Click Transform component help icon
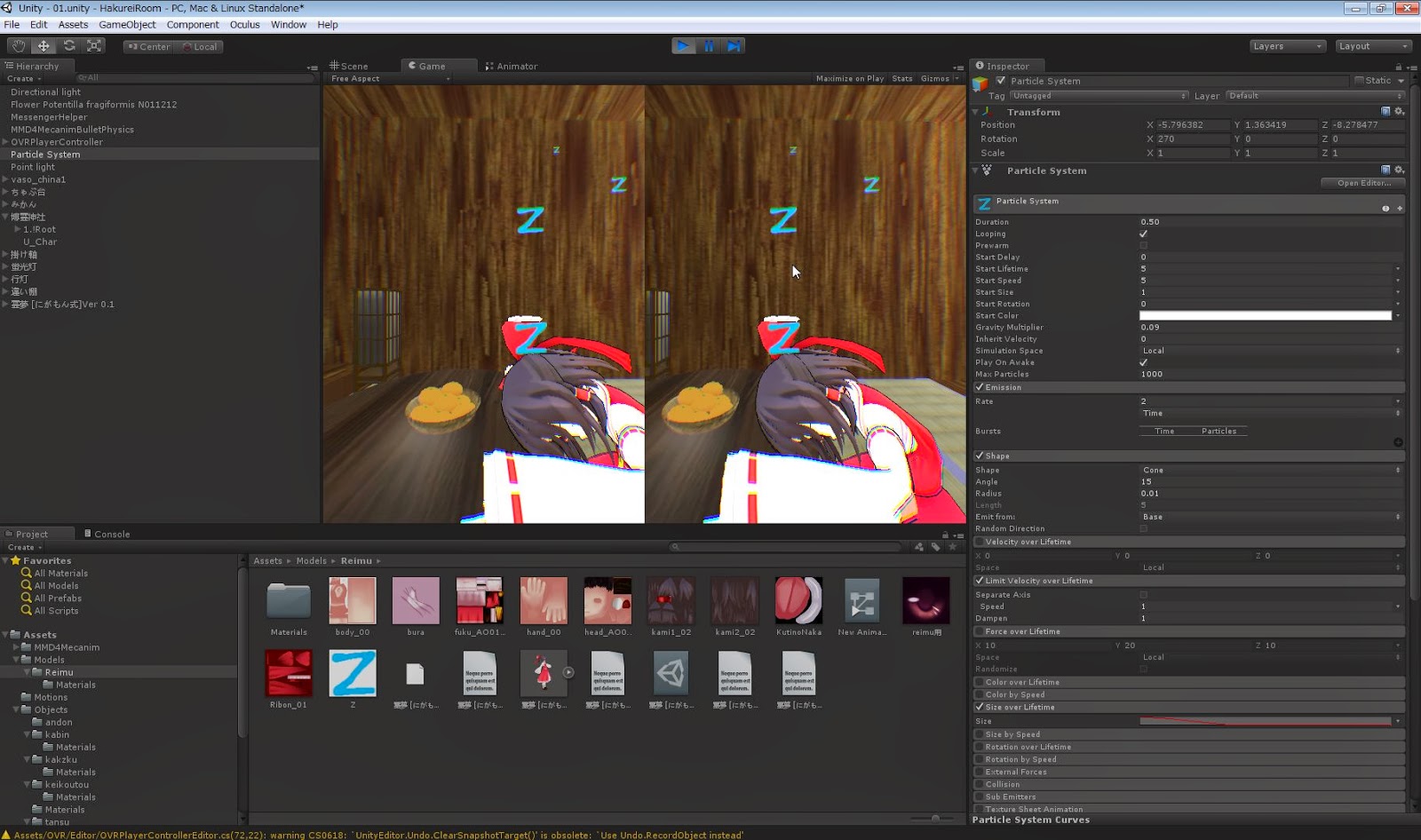The height and width of the screenshot is (840, 1421). (1385, 112)
